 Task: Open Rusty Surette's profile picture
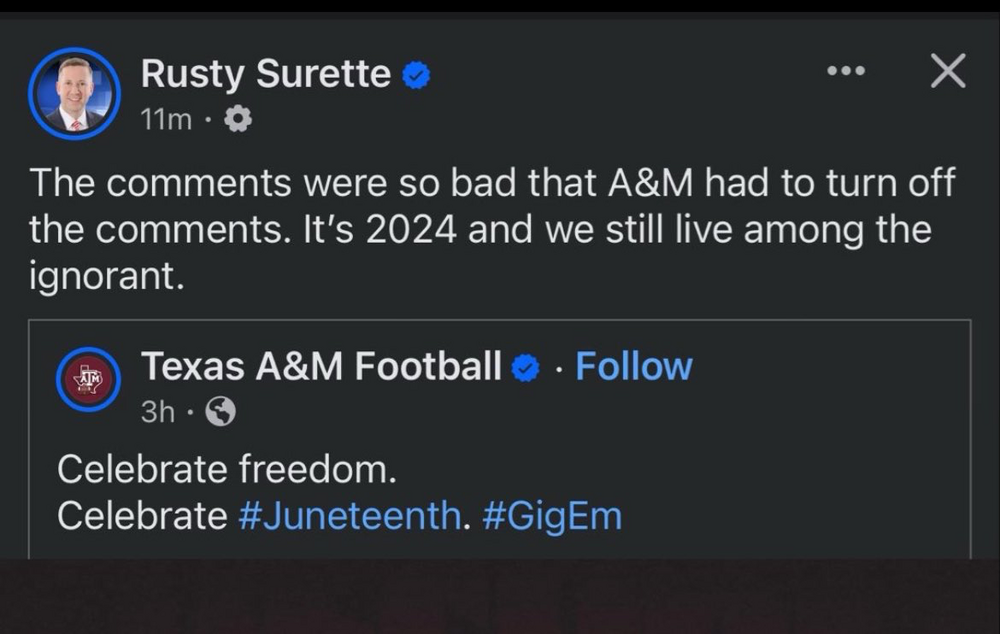[74, 94]
